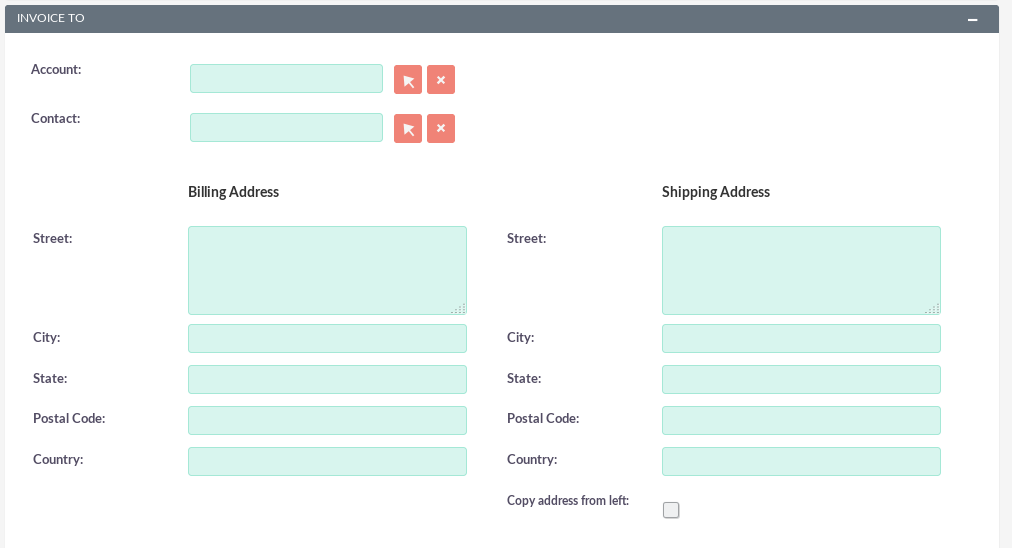Click the Shipping Country field
Viewport: 1012px width, 548px height.
801,462
